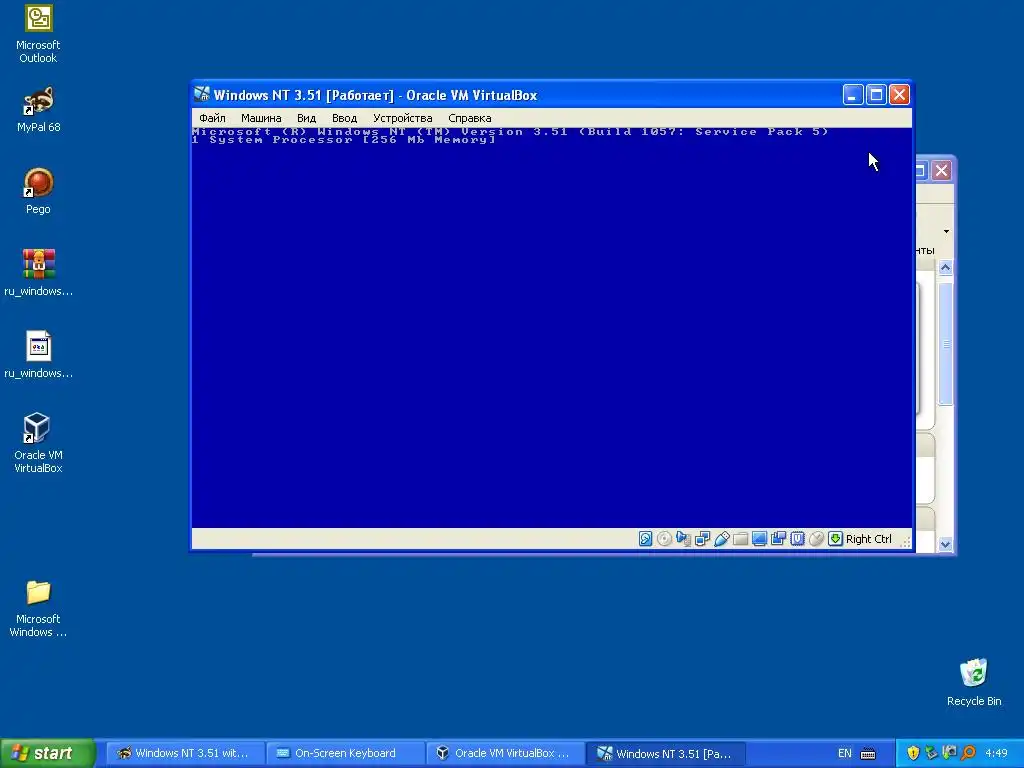
Task: Click the green arrow keyboard capture icon
Action: click(x=835, y=539)
